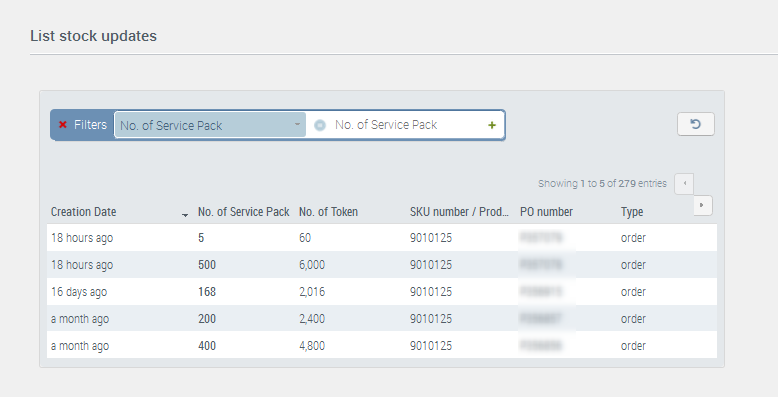Add filter with the green plus icon
The height and width of the screenshot is (397, 778).
pos(492,126)
